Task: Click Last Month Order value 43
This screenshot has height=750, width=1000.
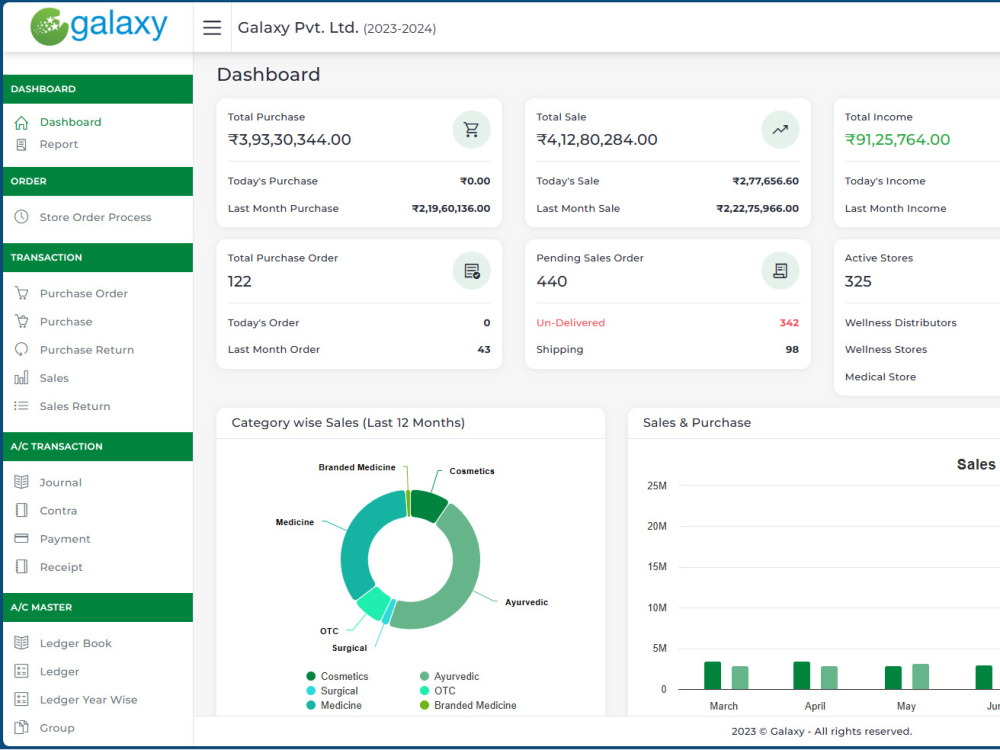Action: 484,349
